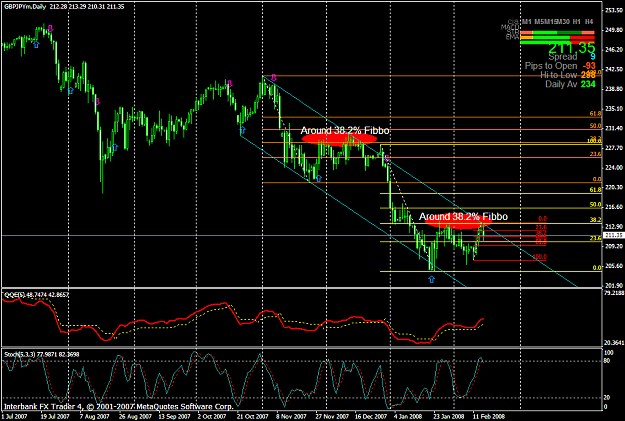625x421 pixels.
Task: Click the current price tag on the price axis
Action: (x=614, y=236)
